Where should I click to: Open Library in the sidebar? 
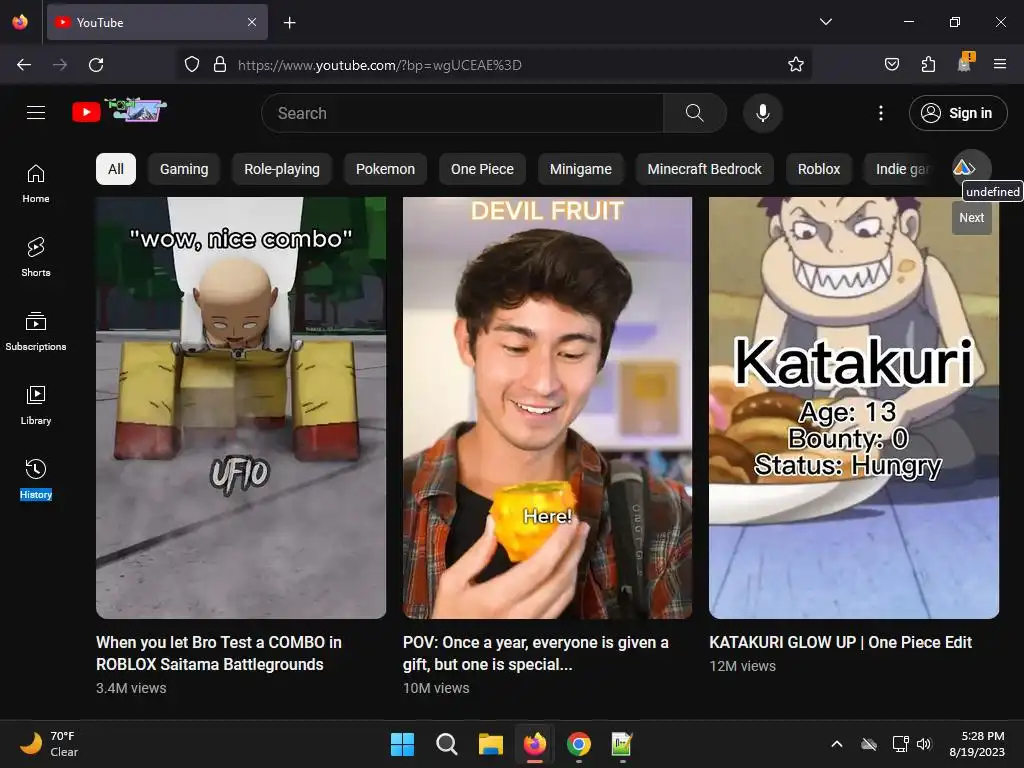pos(36,405)
